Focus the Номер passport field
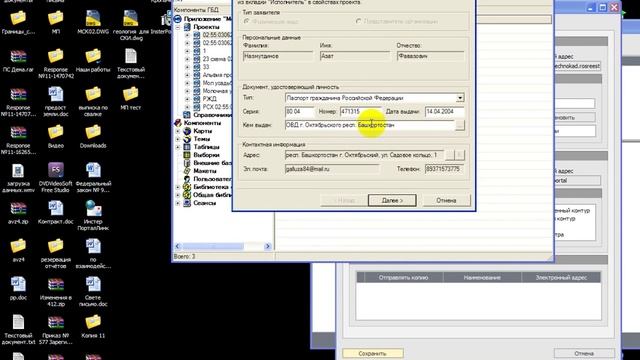 pyautogui.click(x=360, y=111)
